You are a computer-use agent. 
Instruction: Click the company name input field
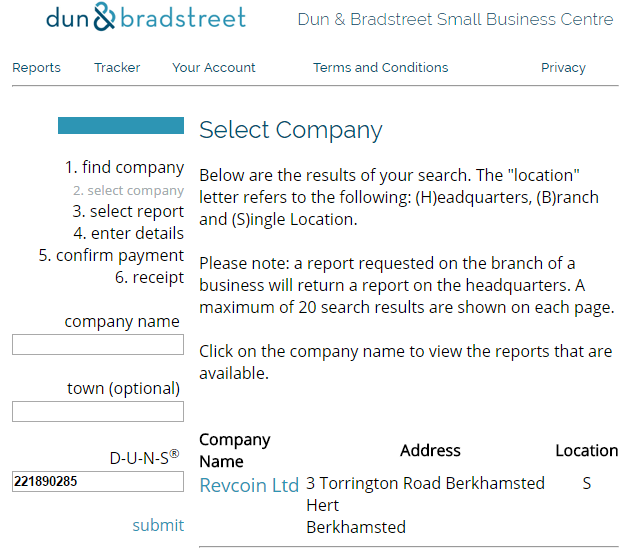click(x=98, y=345)
